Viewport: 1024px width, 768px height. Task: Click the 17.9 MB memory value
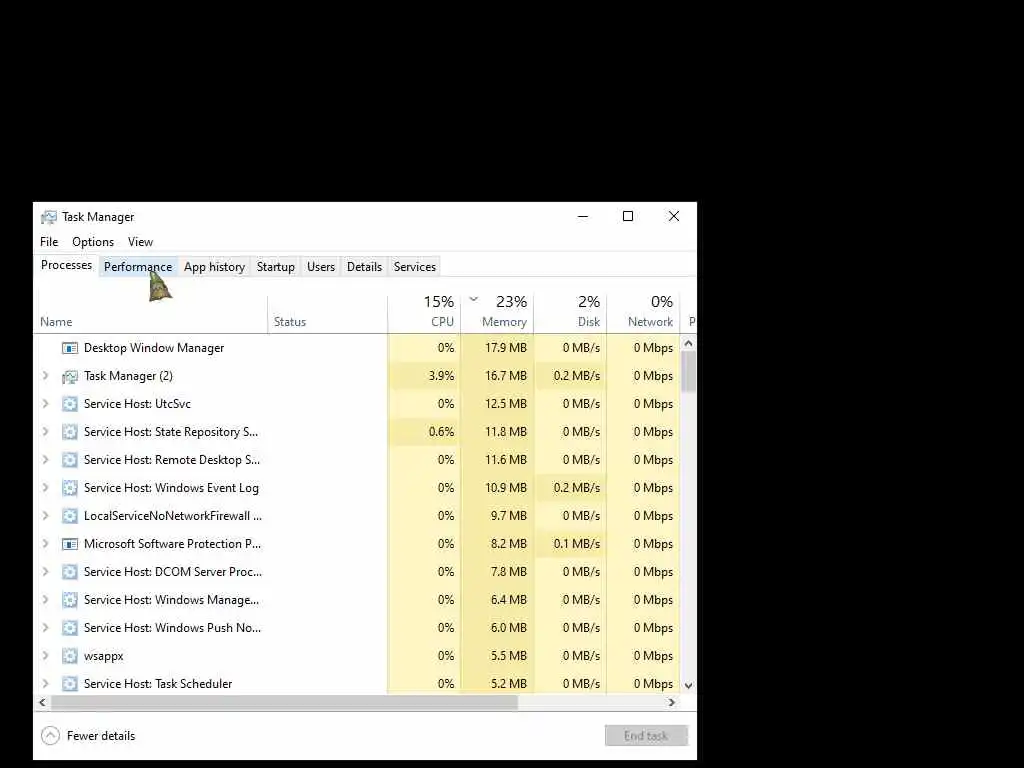(505, 348)
